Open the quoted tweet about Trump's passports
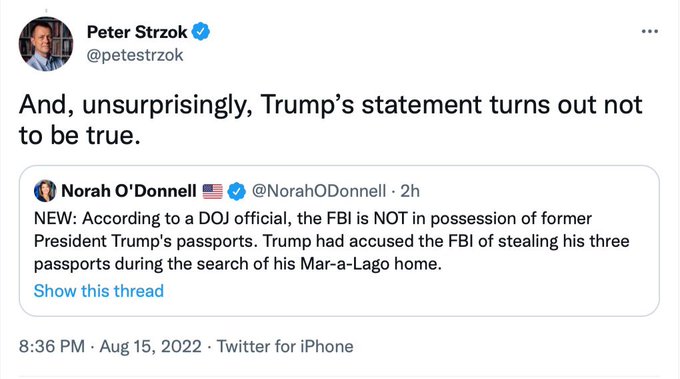This screenshot has height=379, width=680. click(339, 241)
